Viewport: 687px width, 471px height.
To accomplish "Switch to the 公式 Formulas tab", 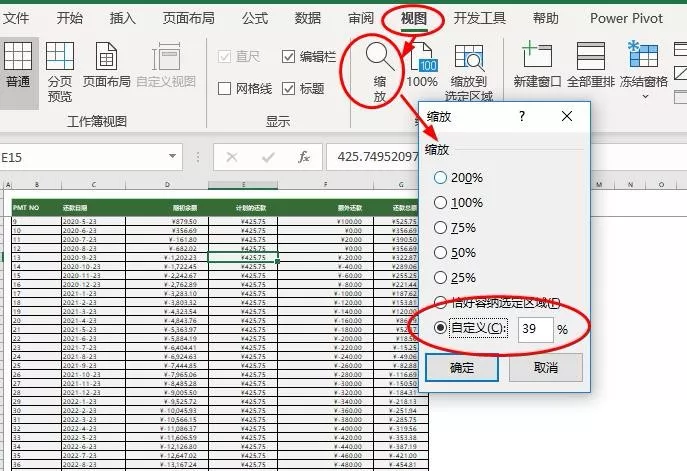I will (x=255, y=18).
